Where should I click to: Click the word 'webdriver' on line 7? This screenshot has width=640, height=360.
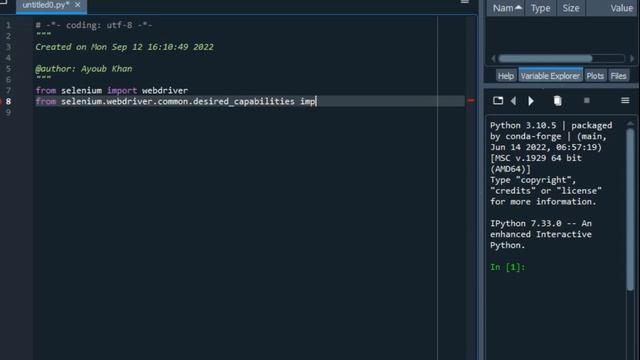click(165, 90)
